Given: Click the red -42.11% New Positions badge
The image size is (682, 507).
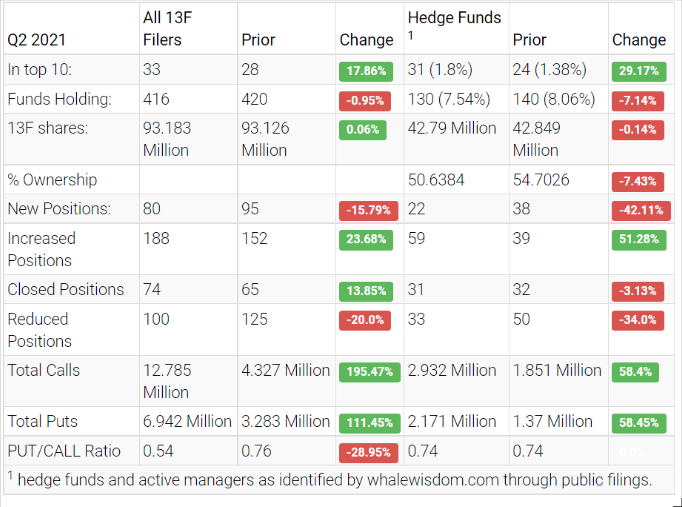Looking at the screenshot, I should [x=638, y=211].
